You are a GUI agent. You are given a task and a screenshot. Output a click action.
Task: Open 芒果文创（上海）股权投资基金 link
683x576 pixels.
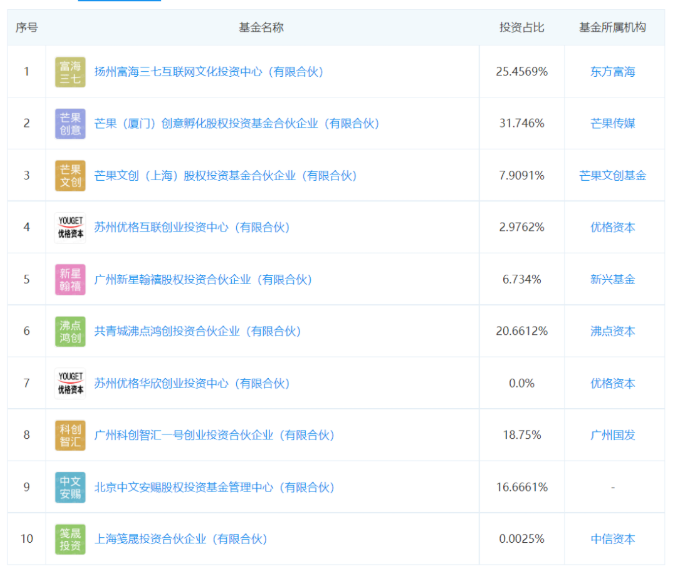pos(226,176)
